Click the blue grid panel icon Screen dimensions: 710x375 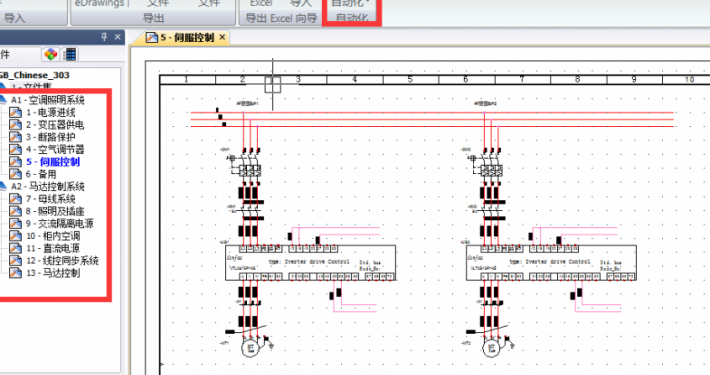[x=70, y=54]
